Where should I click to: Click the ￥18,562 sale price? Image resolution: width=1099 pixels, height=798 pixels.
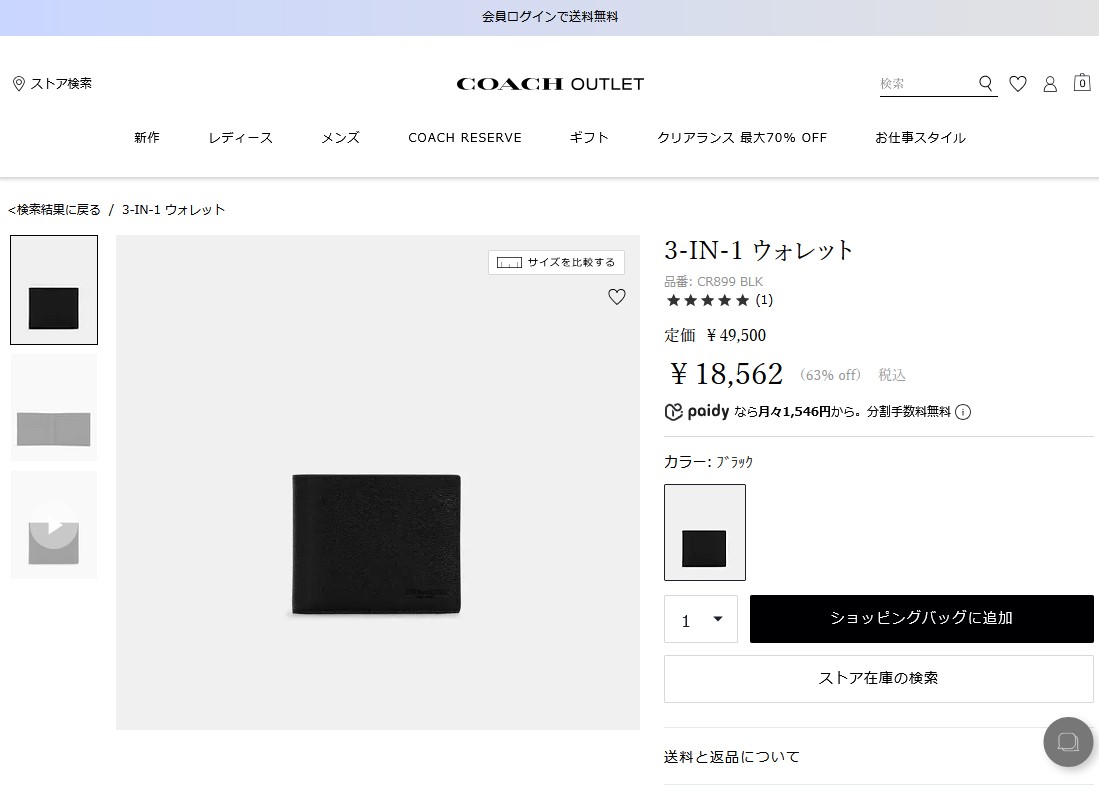pyautogui.click(x=726, y=374)
